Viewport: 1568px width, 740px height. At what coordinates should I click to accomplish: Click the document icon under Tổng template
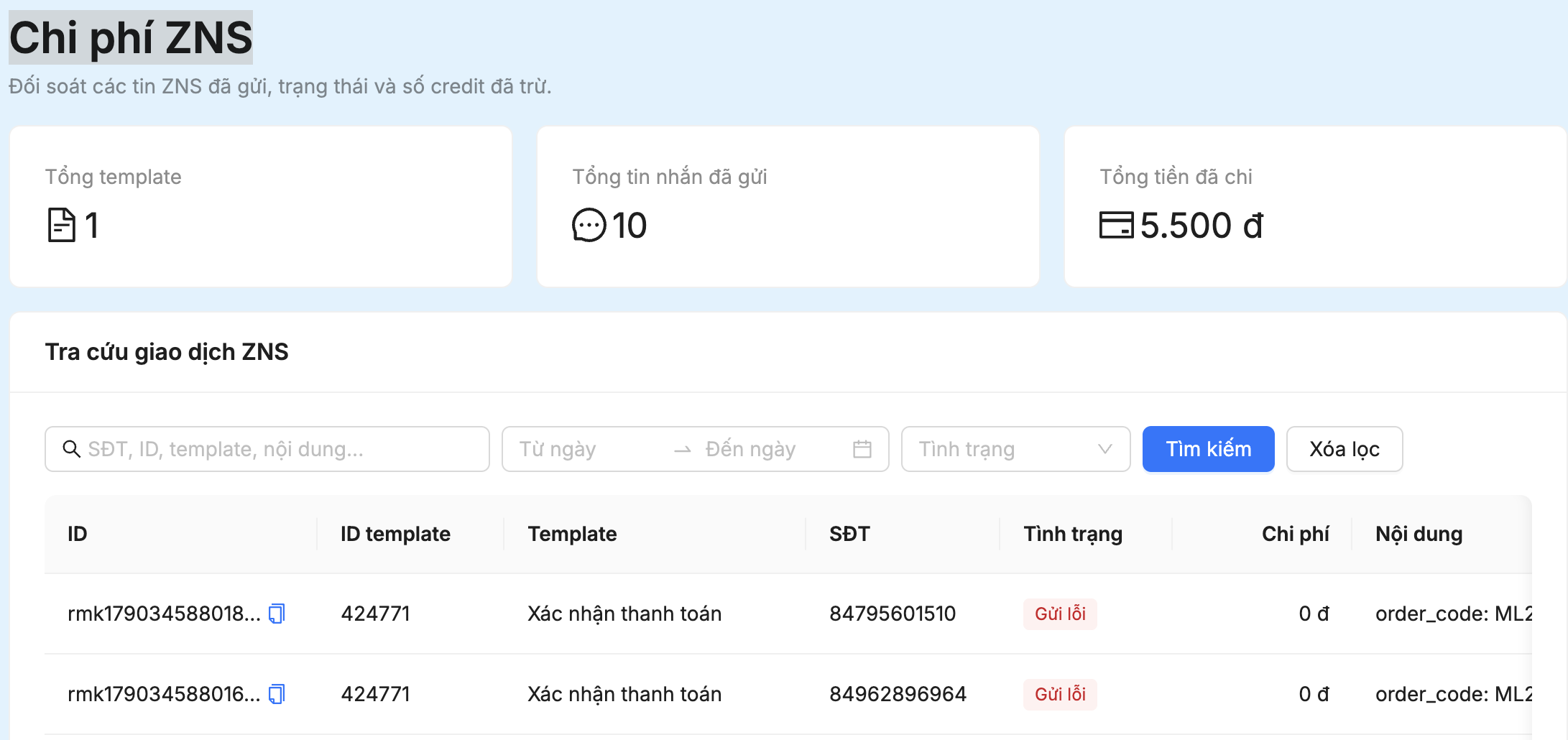pyautogui.click(x=62, y=225)
